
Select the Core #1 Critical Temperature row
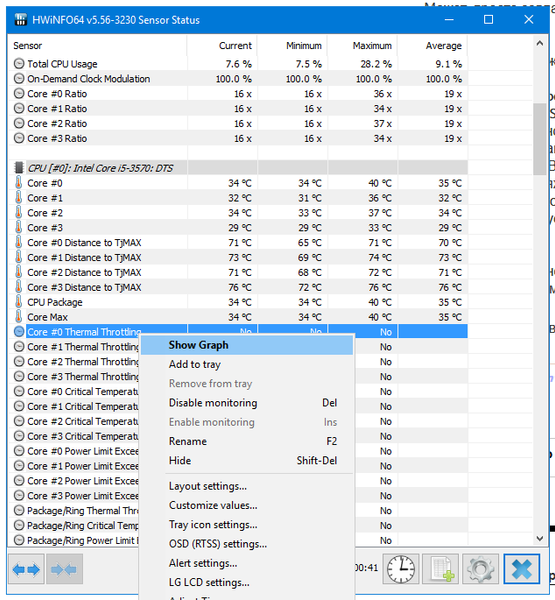click(83, 406)
